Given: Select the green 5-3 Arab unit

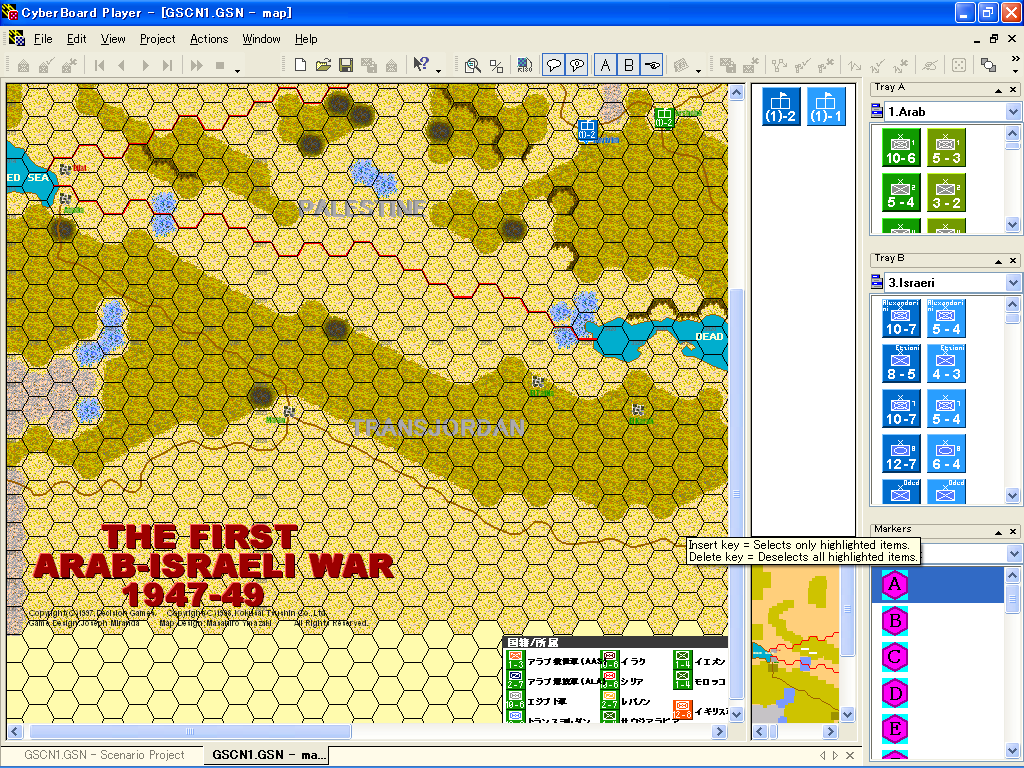Looking at the screenshot, I should click(x=946, y=148).
